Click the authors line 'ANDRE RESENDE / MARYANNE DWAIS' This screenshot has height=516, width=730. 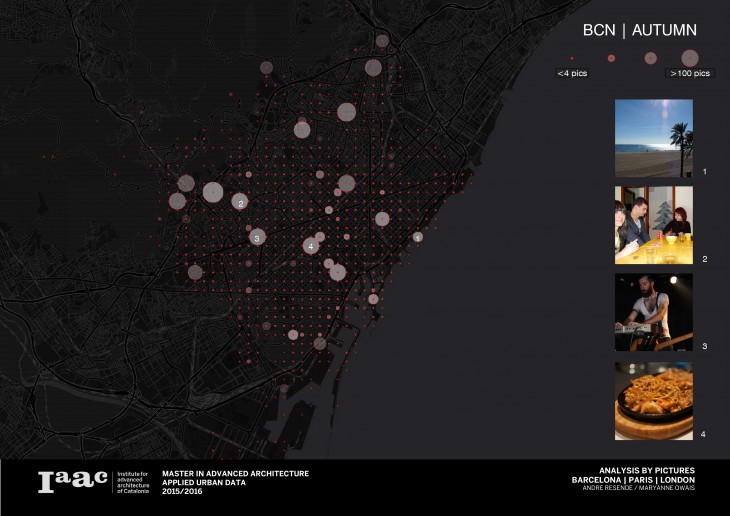click(x=637, y=488)
